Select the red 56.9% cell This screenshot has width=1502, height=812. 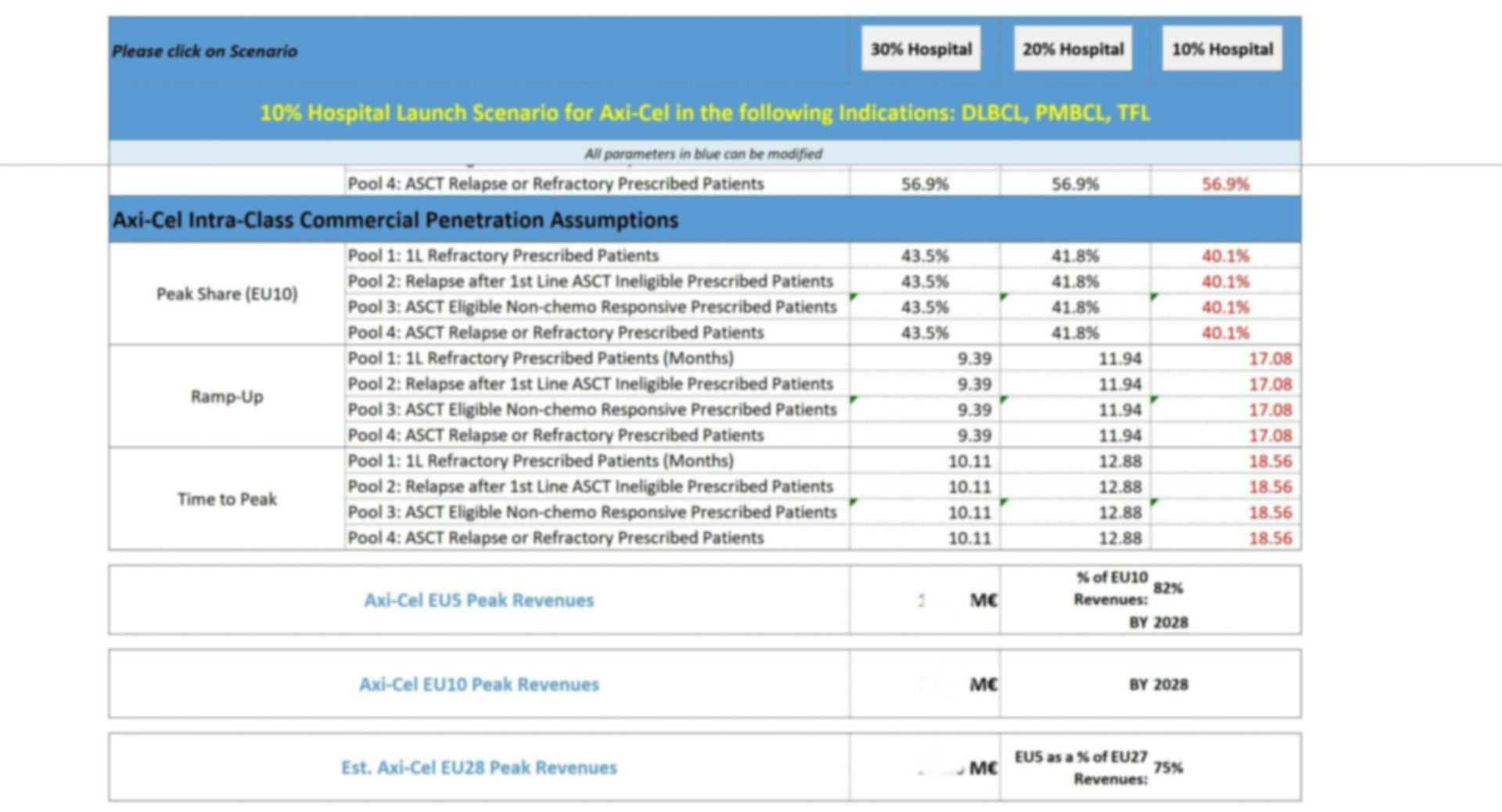pyautogui.click(x=1226, y=184)
